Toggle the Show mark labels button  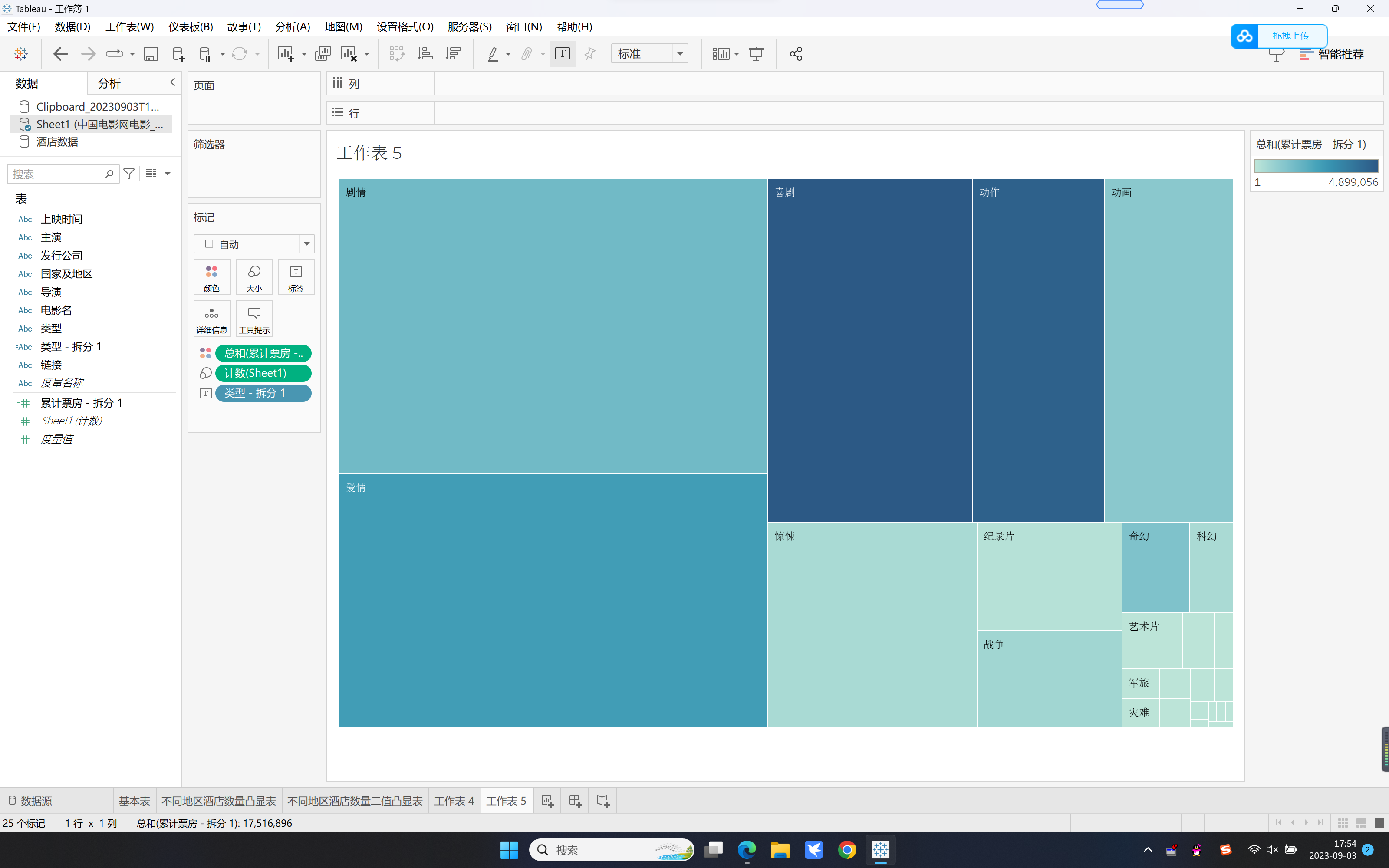(x=562, y=54)
